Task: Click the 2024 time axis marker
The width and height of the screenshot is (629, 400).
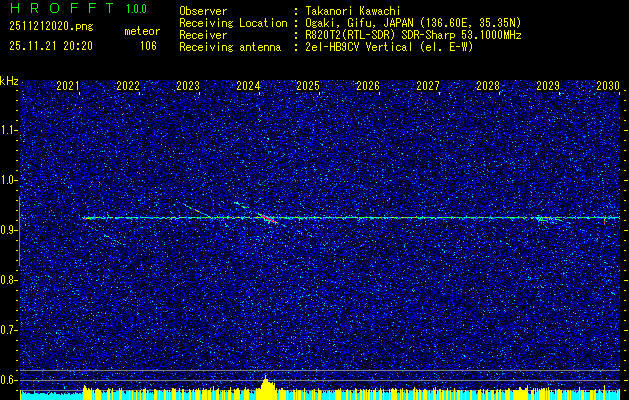Action: pyautogui.click(x=248, y=86)
